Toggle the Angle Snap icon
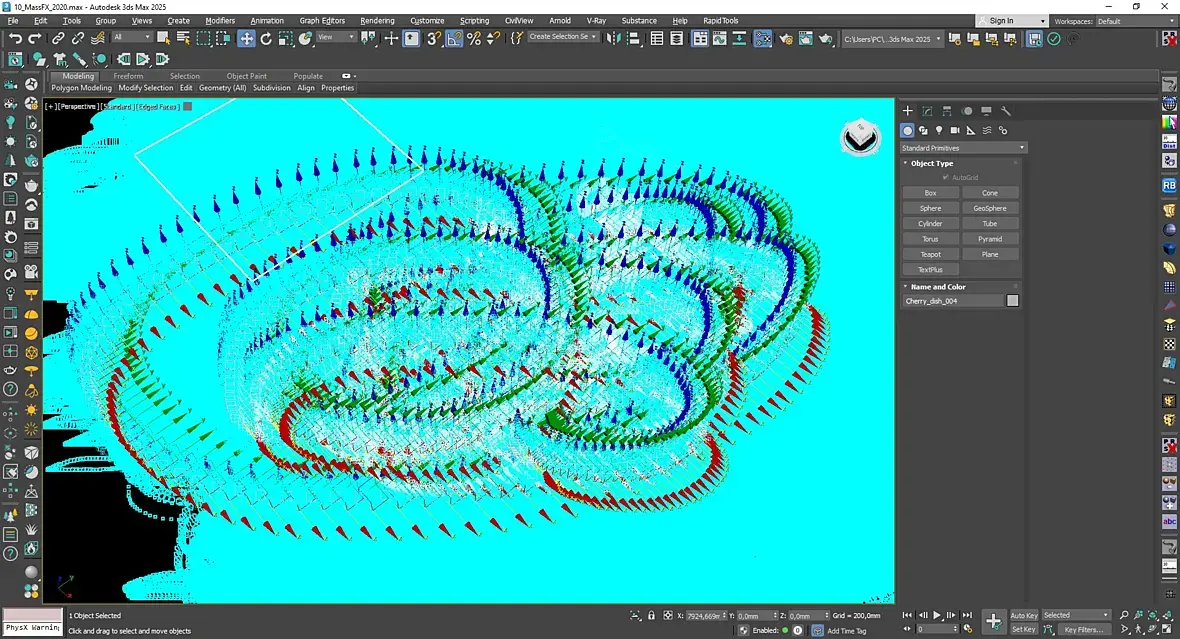Viewport: 1180px width, 639px height. pos(454,38)
